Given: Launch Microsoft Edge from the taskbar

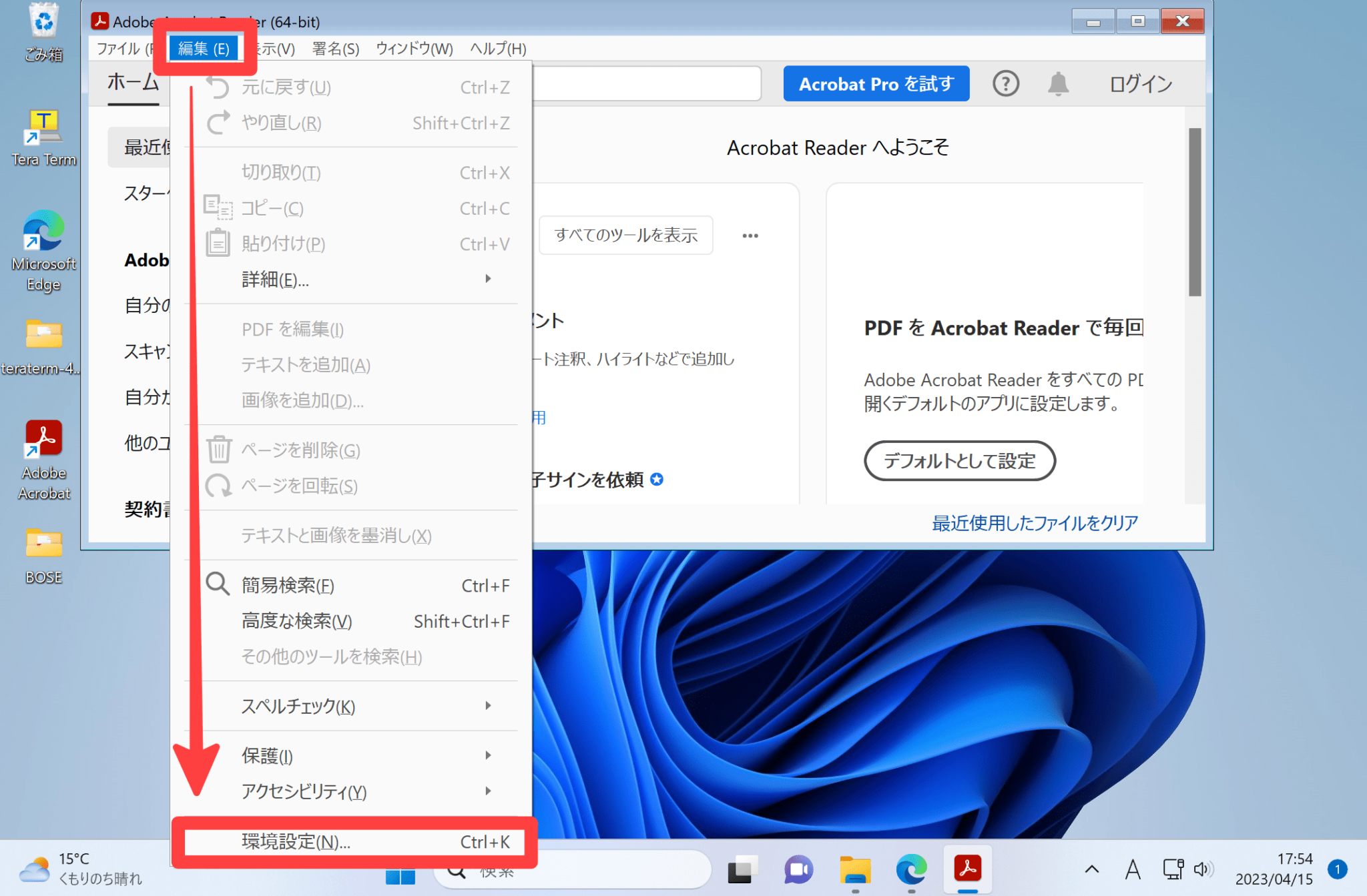Looking at the screenshot, I should [910, 869].
